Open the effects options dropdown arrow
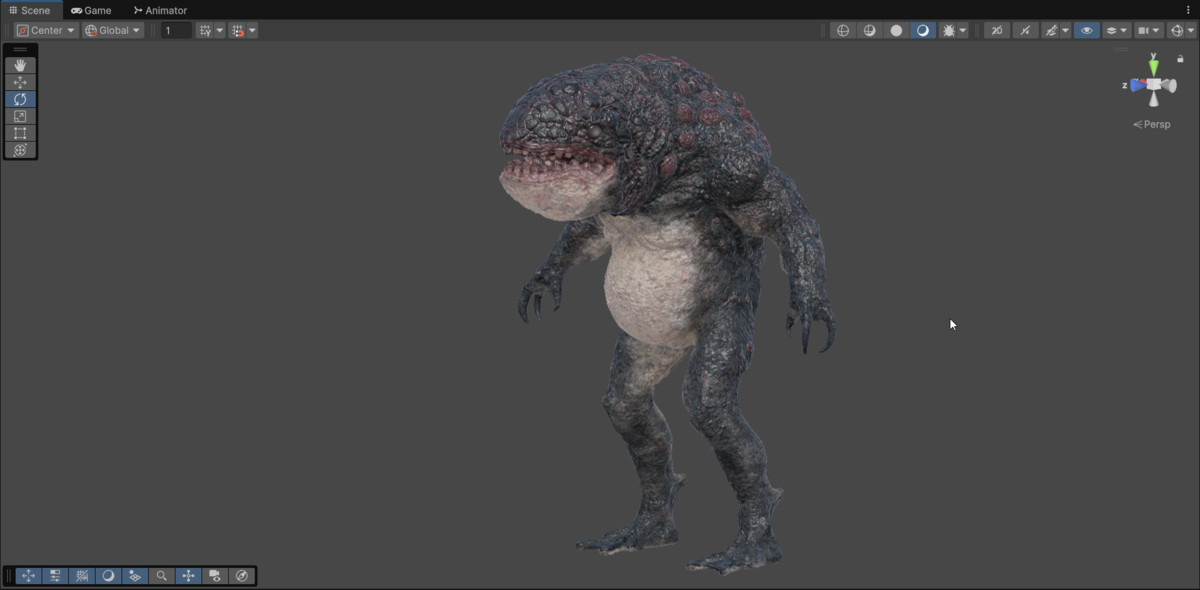Screen dimensions: 1200x590 pyautogui.click(x=1066, y=30)
